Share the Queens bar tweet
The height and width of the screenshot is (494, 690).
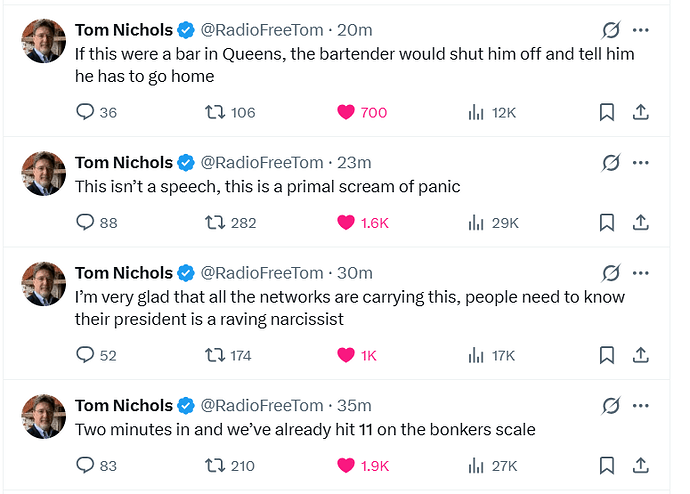[641, 112]
